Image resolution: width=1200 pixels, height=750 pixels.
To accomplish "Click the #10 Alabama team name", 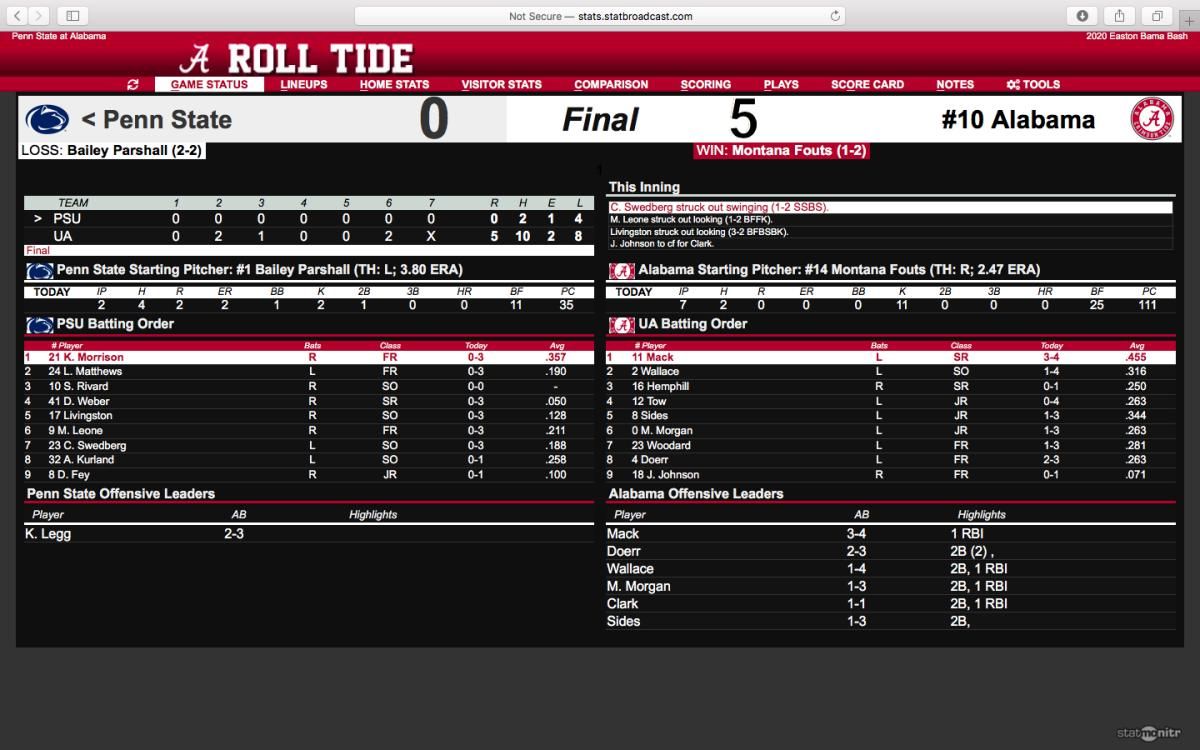I will (1018, 120).
